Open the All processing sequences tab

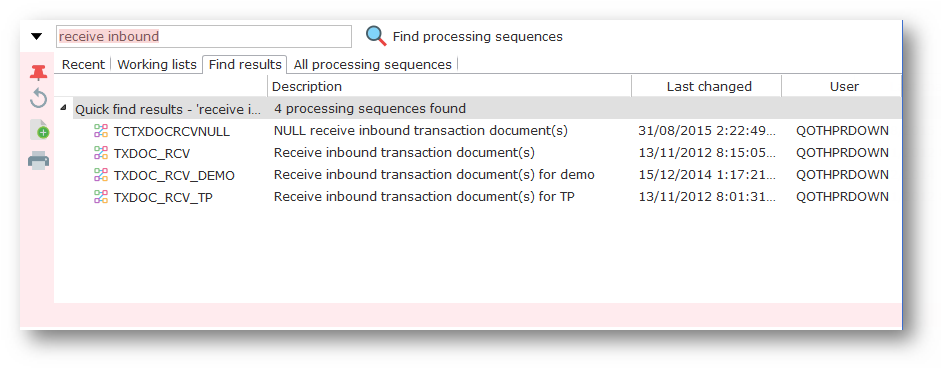(x=373, y=65)
